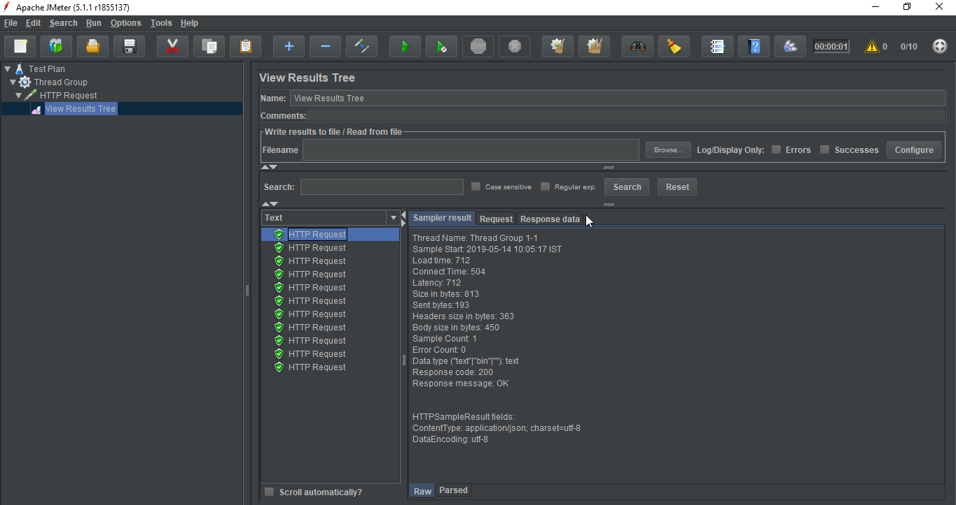Click Start no pauses icon

click(x=441, y=46)
